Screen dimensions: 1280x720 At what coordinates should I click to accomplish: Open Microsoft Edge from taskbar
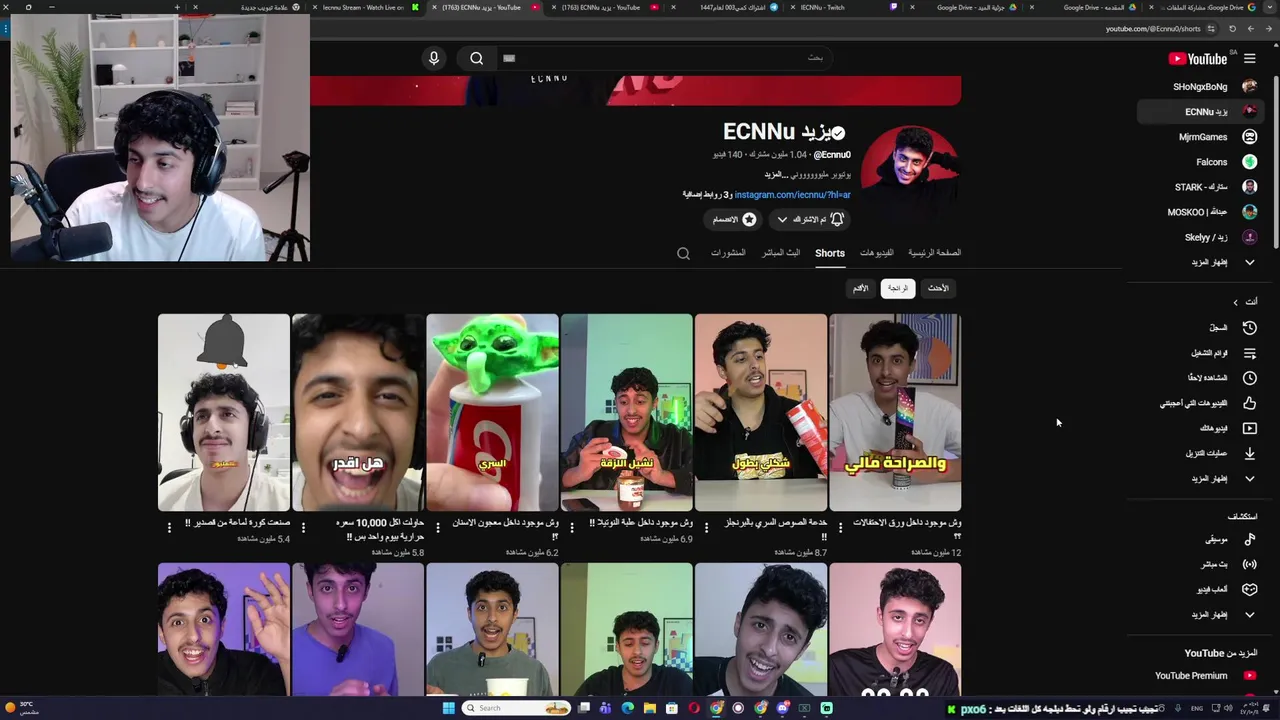[628, 708]
